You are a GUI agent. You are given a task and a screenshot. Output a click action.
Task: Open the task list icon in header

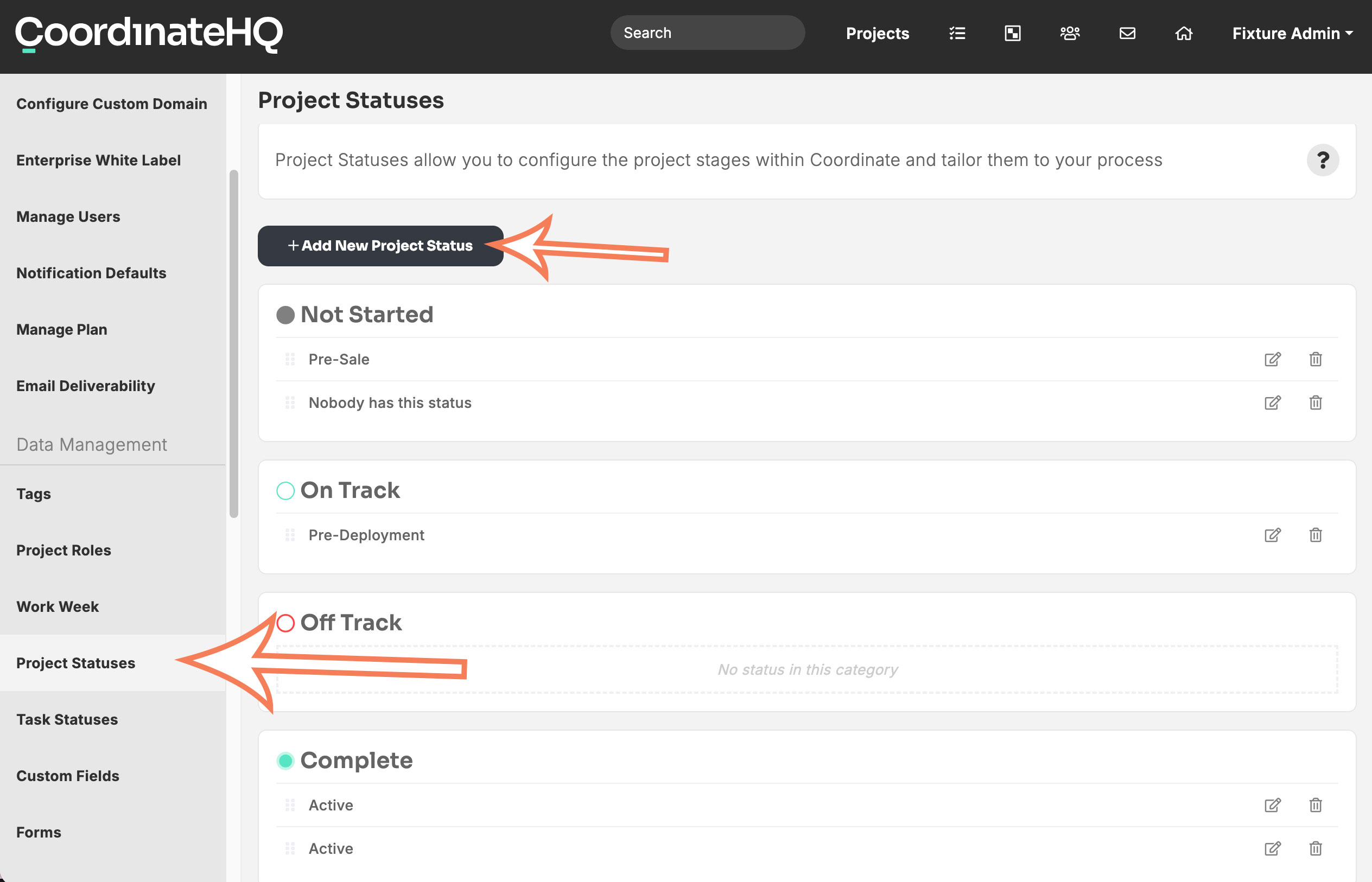(x=957, y=33)
